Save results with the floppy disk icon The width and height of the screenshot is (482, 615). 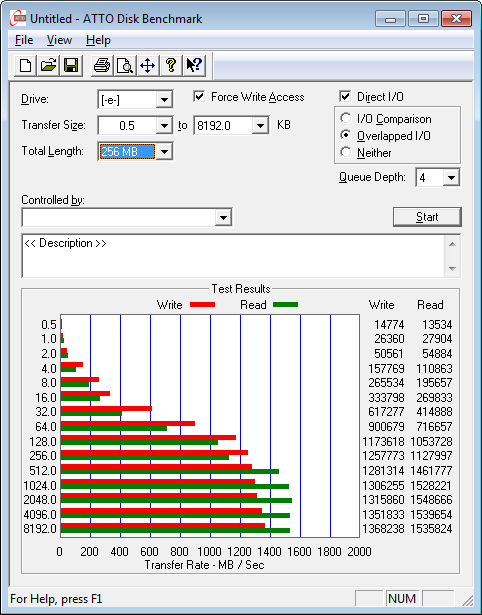click(71, 65)
